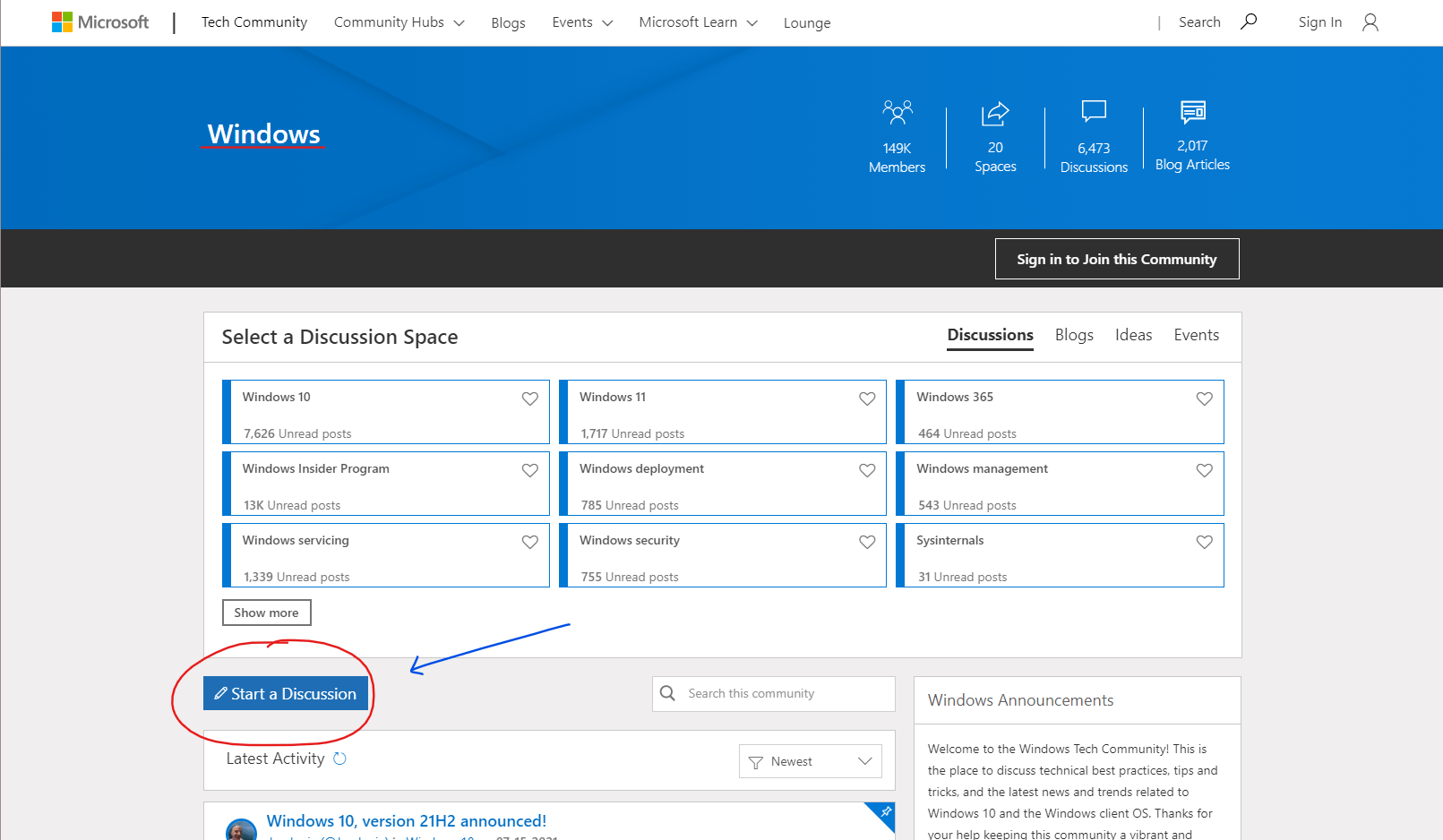Favorite the Windows servicing heart

tap(530, 542)
